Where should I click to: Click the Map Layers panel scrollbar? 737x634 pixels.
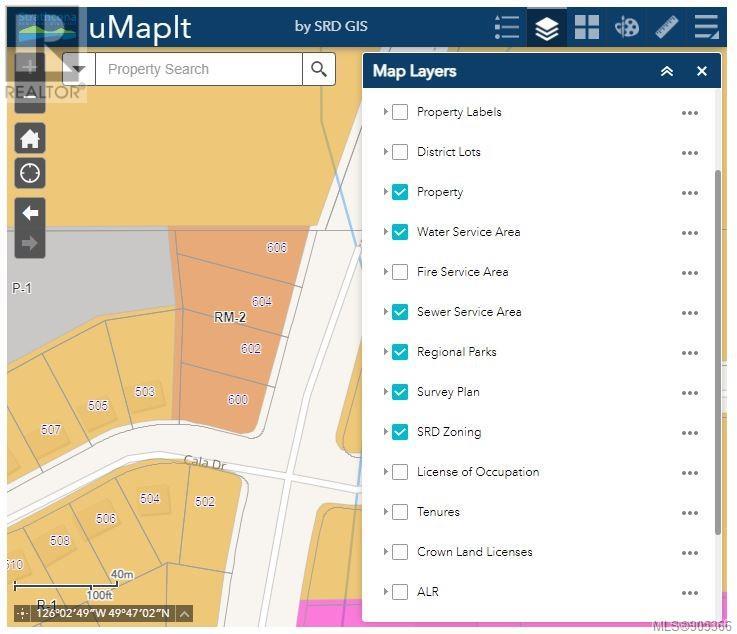[717, 350]
